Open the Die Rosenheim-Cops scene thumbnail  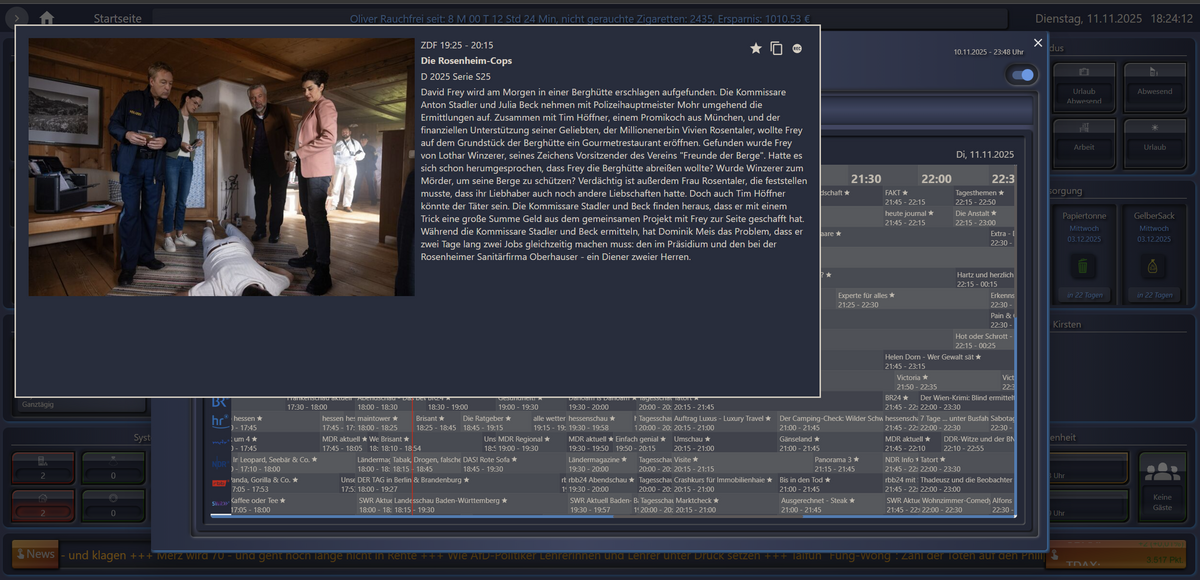(x=221, y=167)
